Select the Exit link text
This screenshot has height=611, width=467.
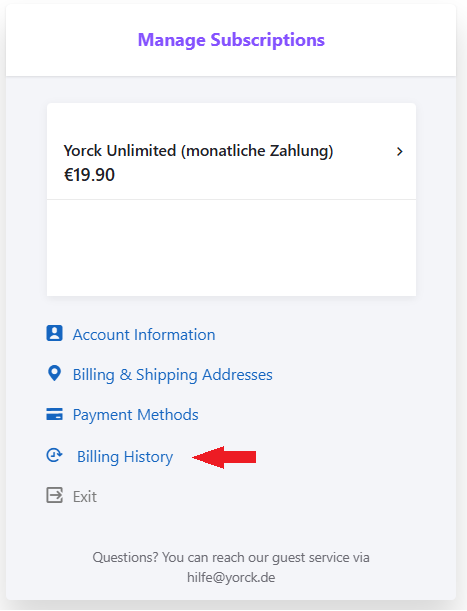point(85,497)
